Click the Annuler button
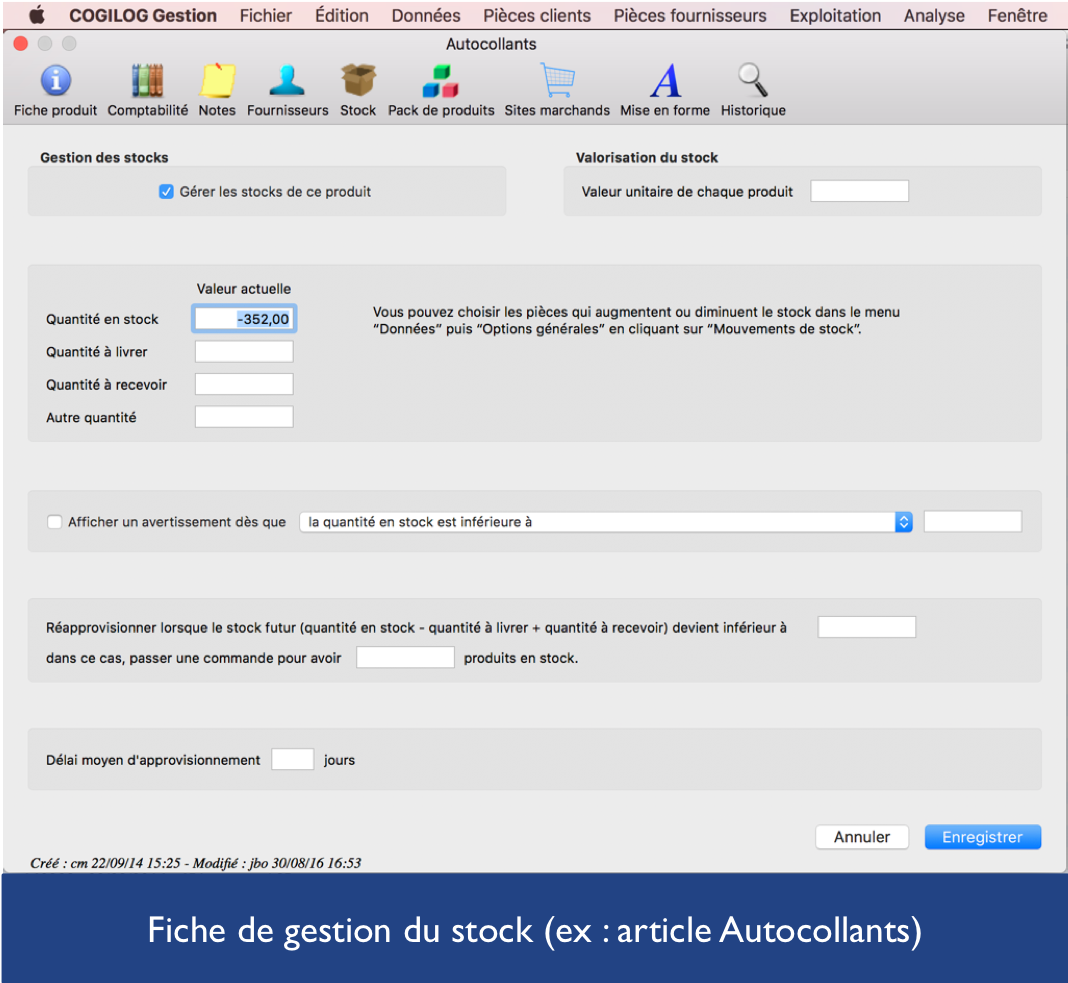 pyautogui.click(x=862, y=837)
